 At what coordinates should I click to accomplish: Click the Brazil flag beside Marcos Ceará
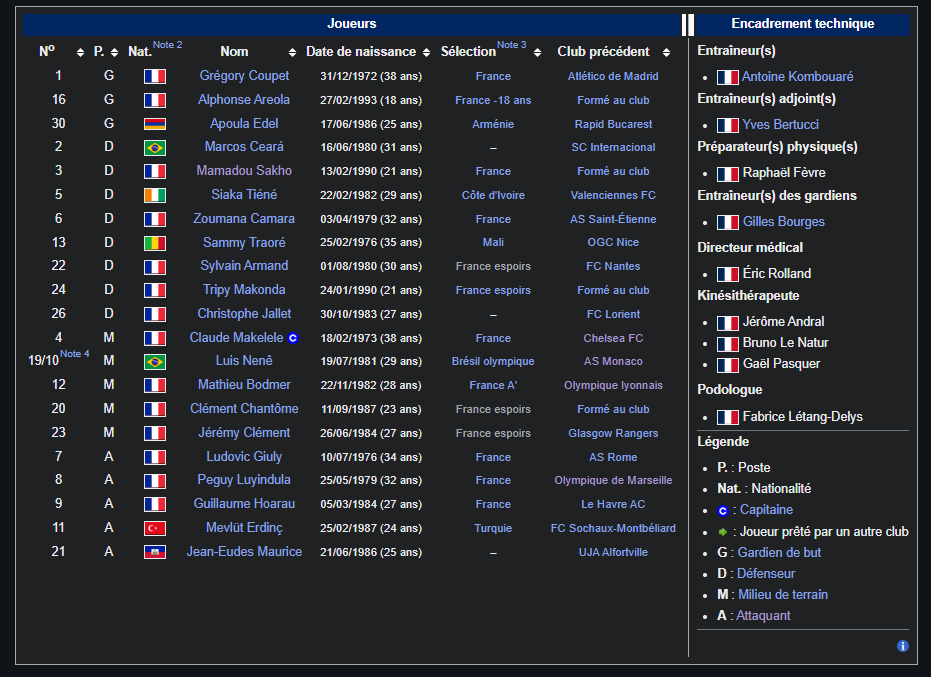click(155, 147)
